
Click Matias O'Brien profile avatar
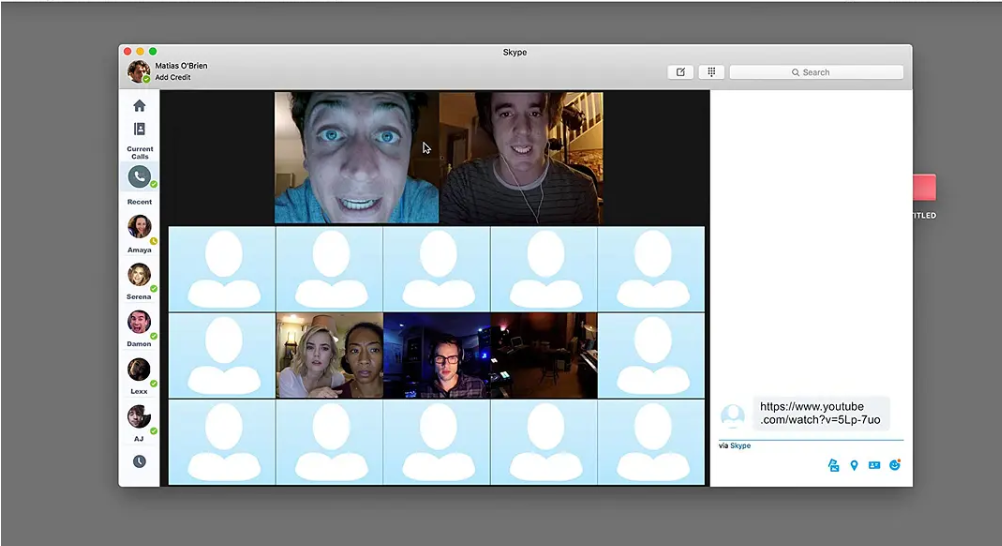pos(138,72)
